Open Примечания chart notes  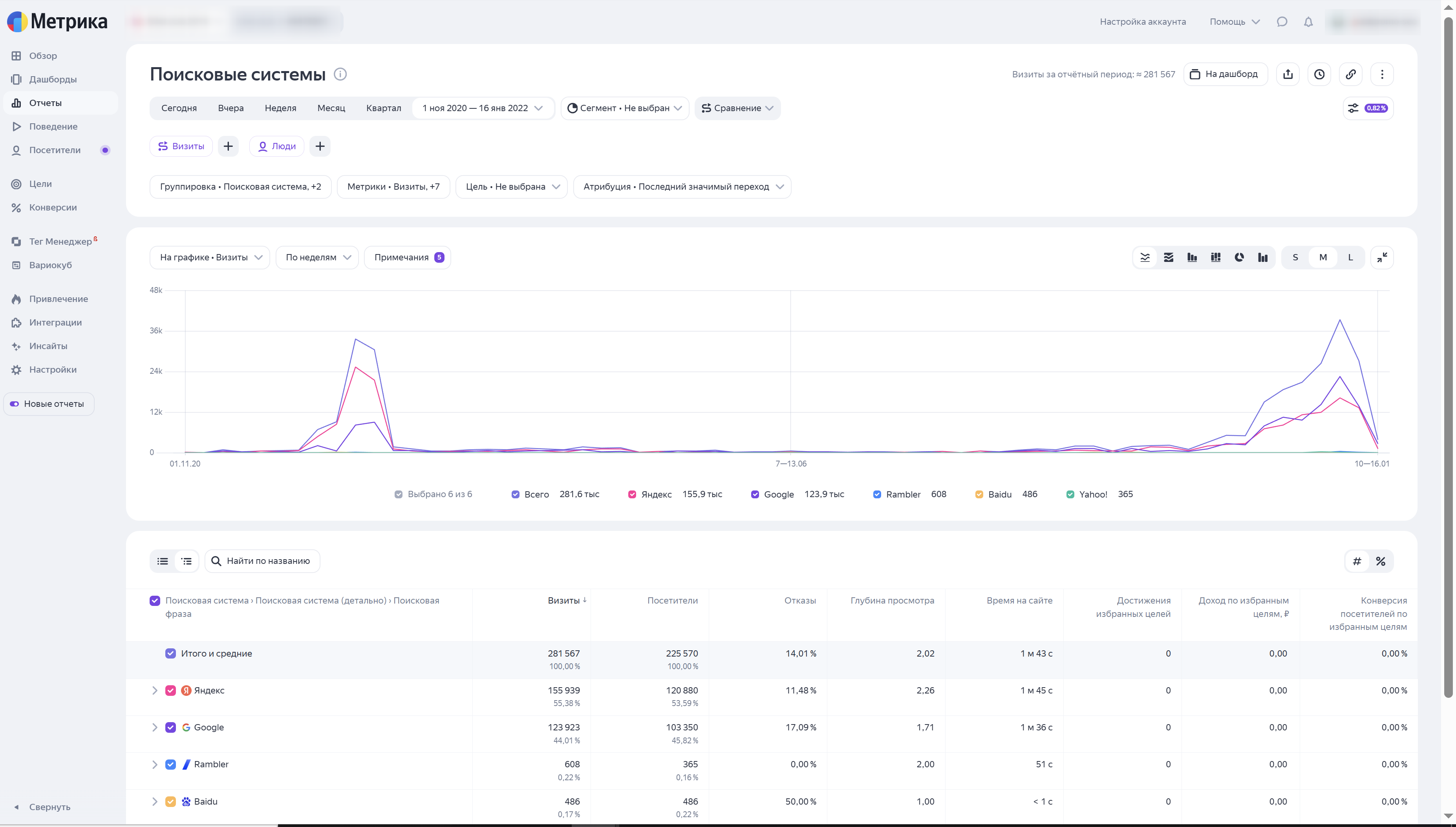[408, 257]
